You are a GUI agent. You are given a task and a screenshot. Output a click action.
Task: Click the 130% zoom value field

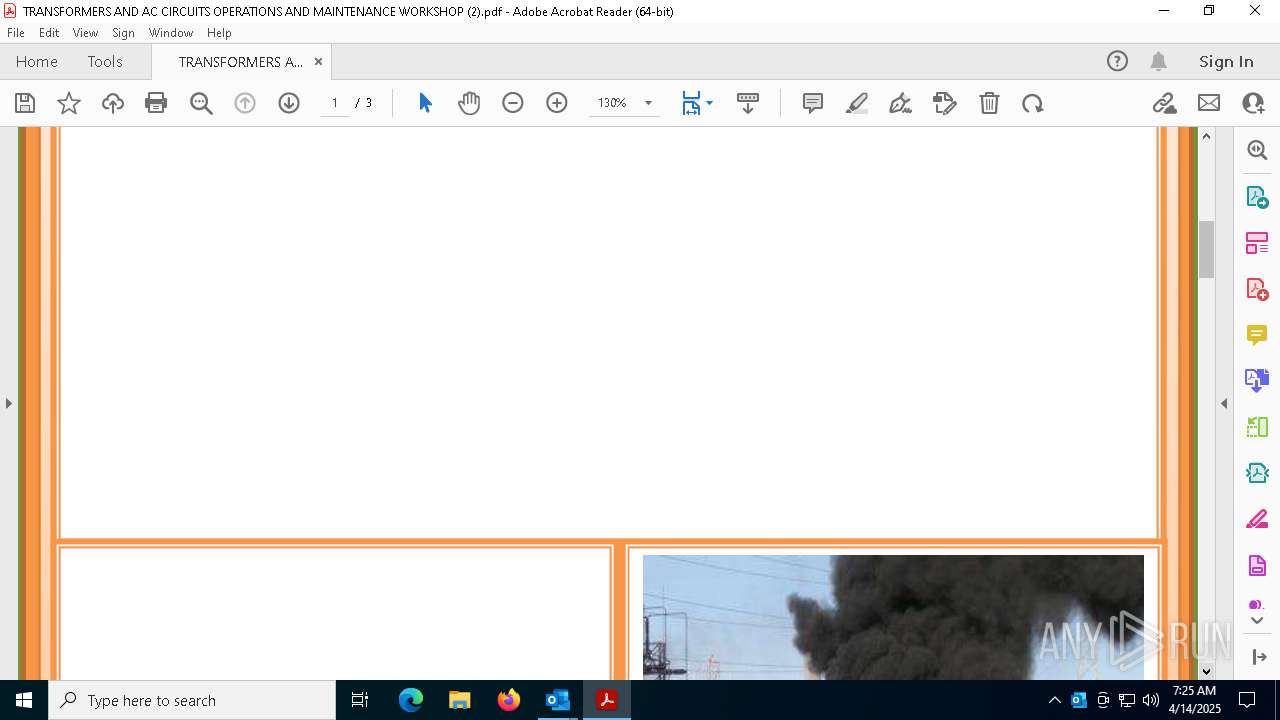613,103
